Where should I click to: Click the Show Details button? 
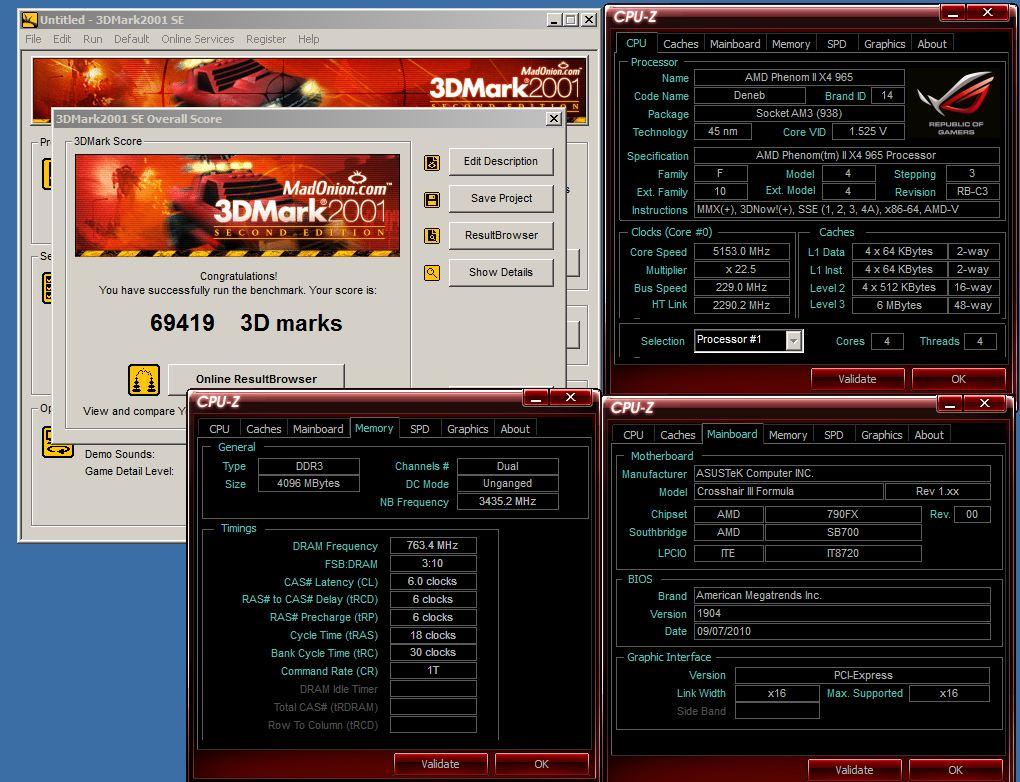pyautogui.click(x=501, y=273)
